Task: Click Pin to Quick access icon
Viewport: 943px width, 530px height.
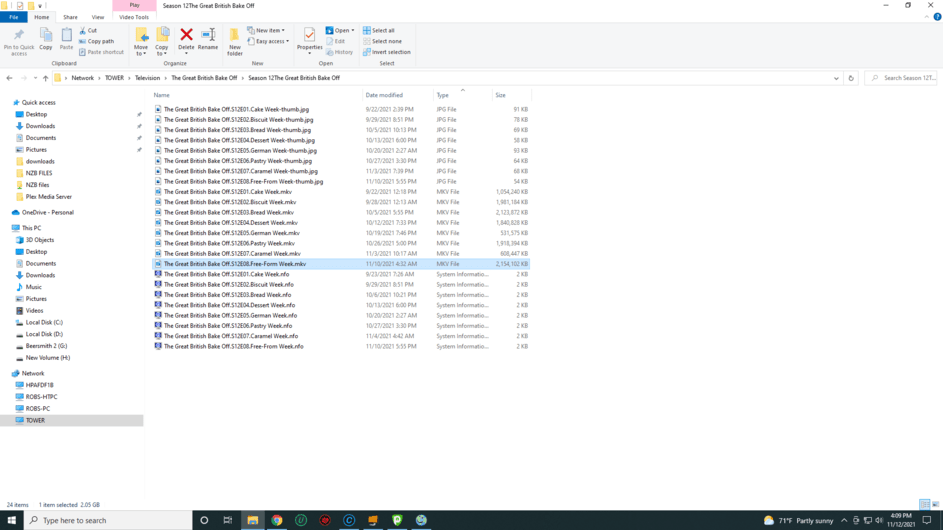Action: click(19, 42)
